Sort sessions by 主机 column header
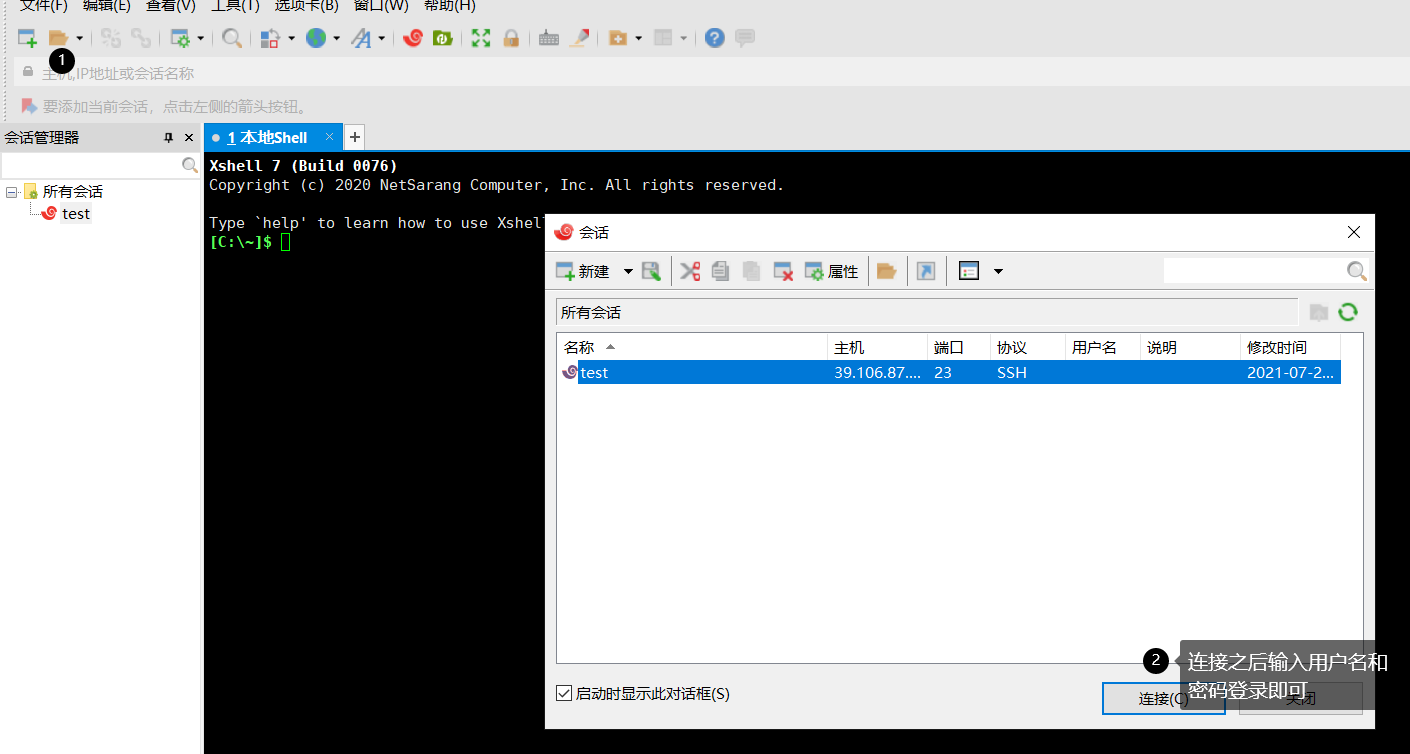Screen dimensions: 1410x754 [x=877, y=347]
